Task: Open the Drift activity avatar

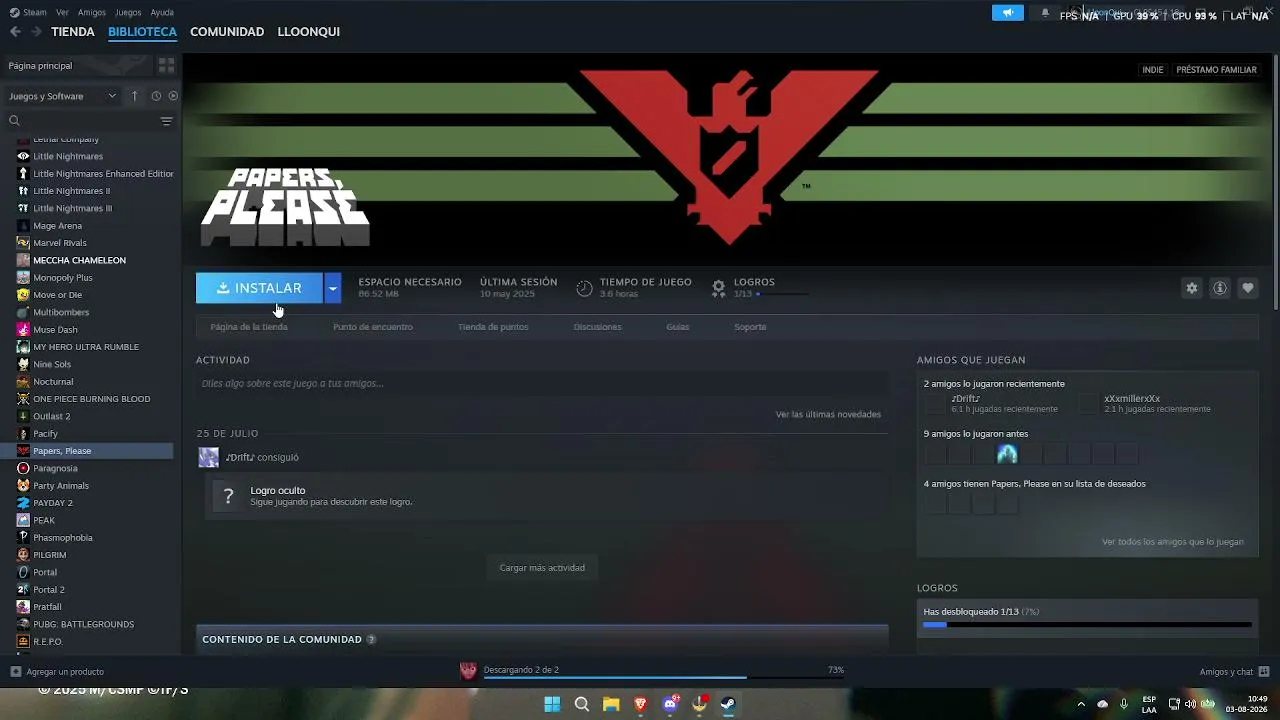Action: pyautogui.click(x=209, y=457)
